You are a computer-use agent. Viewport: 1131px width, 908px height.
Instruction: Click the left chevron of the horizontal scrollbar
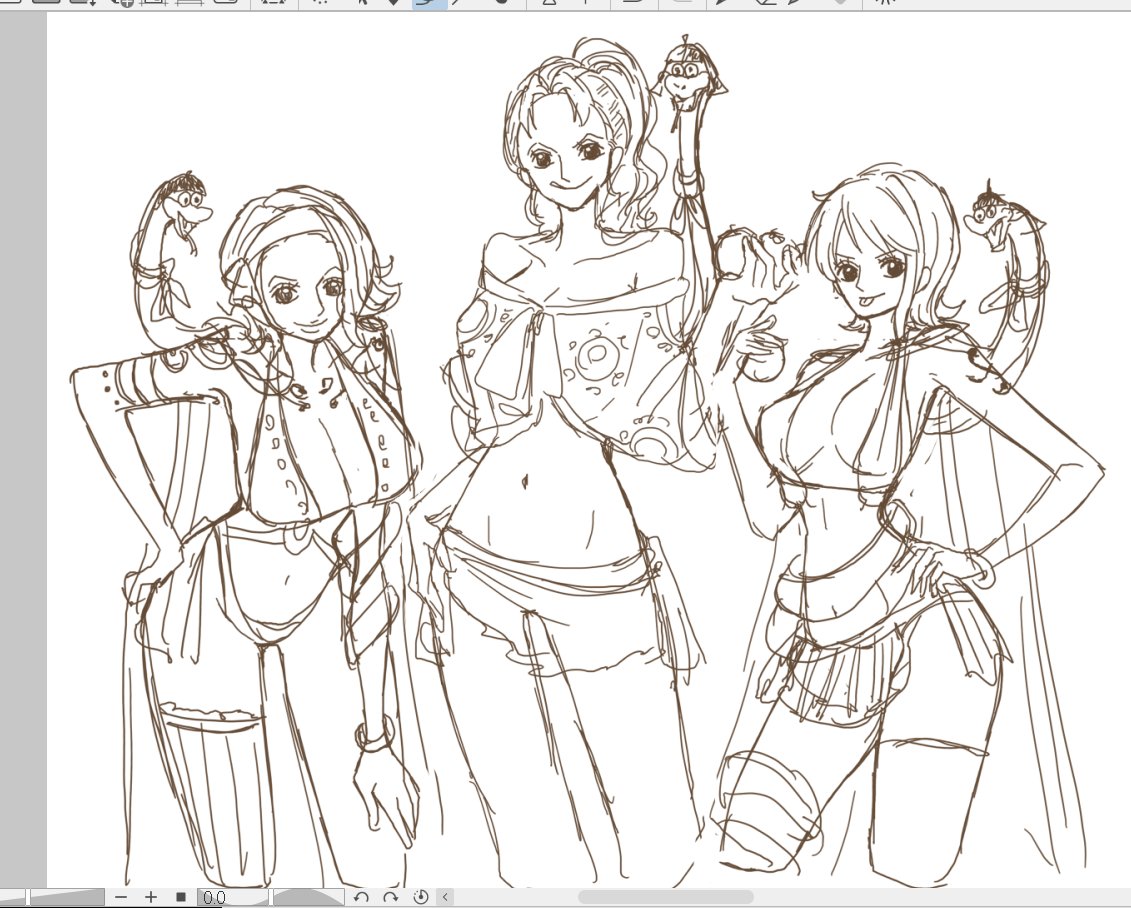(445, 897)
